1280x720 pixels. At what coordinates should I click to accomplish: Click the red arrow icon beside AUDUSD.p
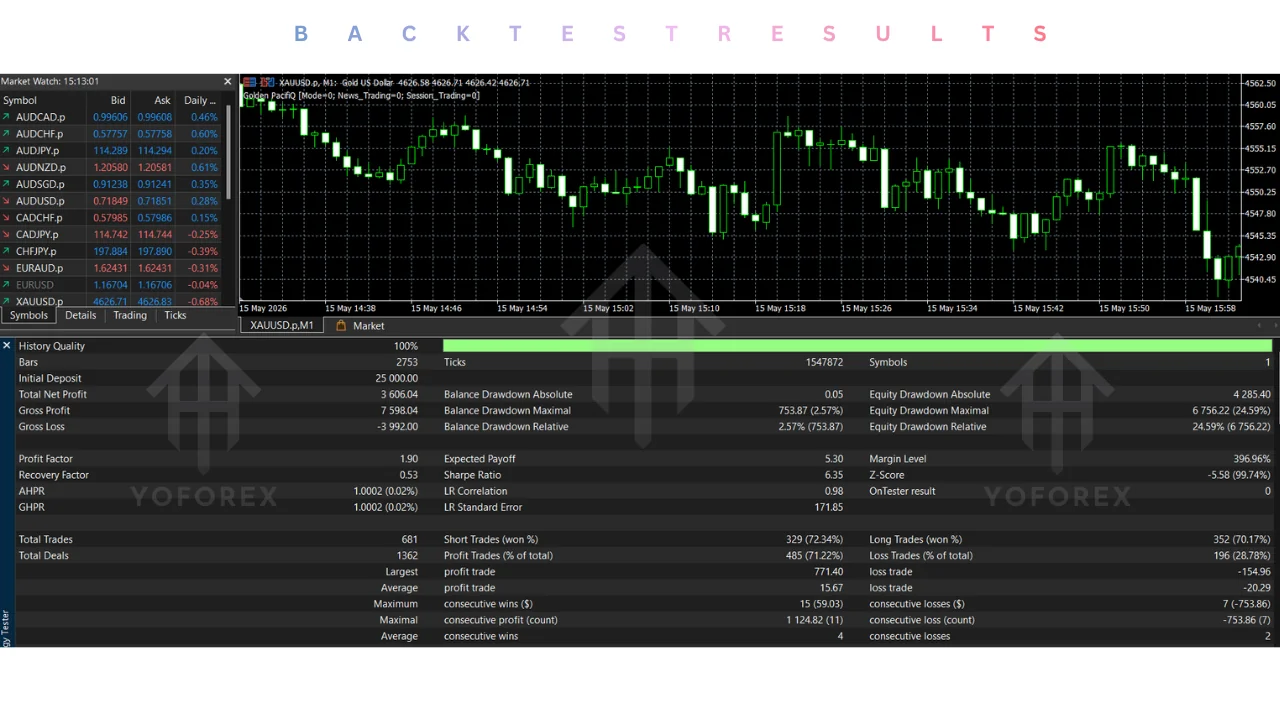pos(6,201)
